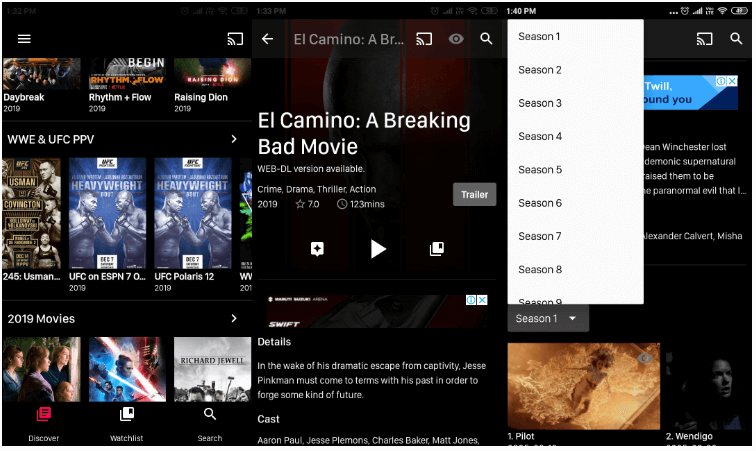
Task: Click the Wi-Fi icon in right status bar
Action: 722,11
